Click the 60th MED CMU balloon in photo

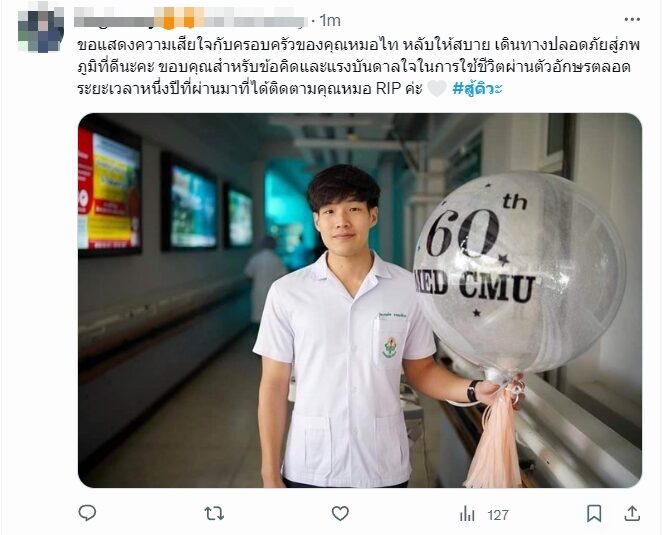(x=519, y=271)
